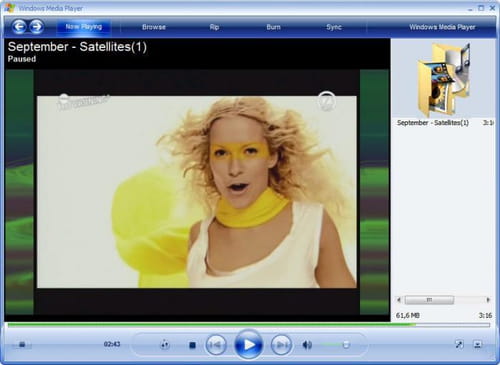This screenshot has height=365, width=500.
Task: Go back with the left arrow
Action: tap(19, 27)
